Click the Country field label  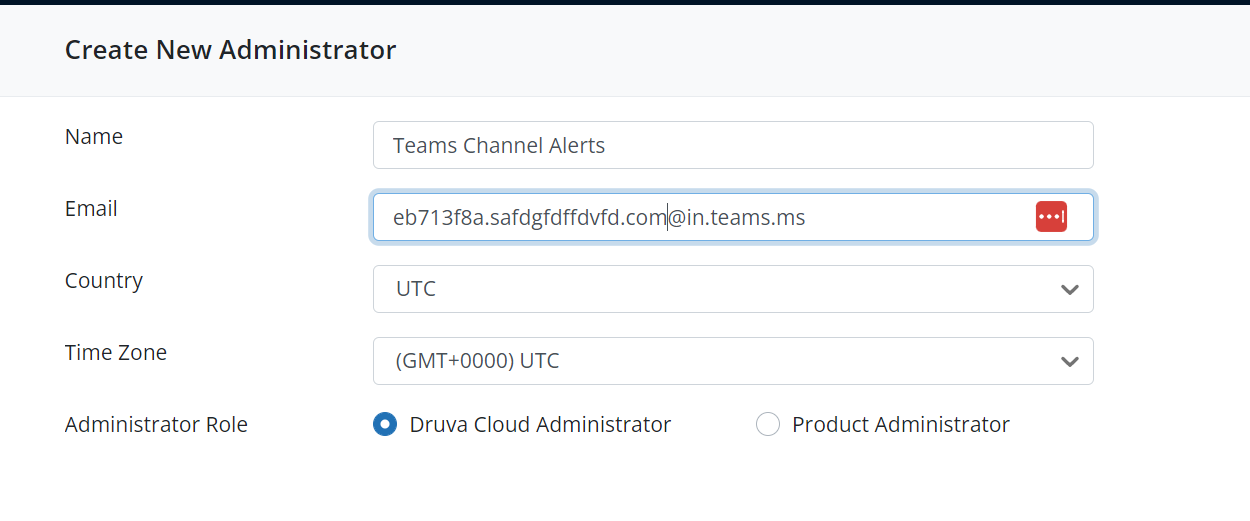104,281
